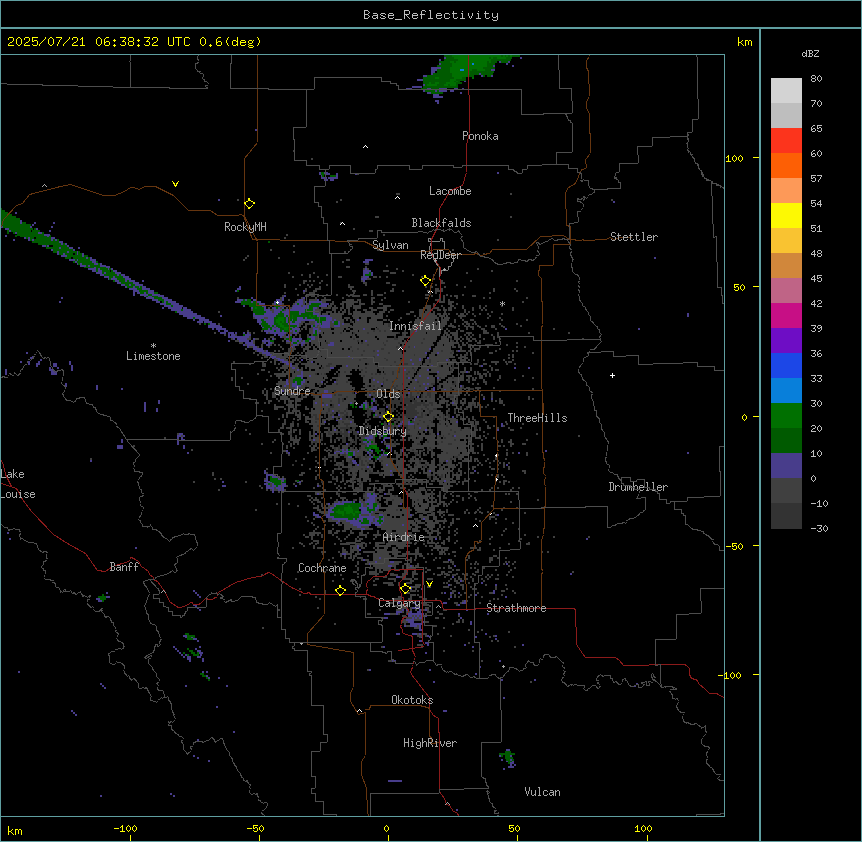Screen dimensions: 862x842
Task: Click the 100 tick on right axis
Action: pos(734,158)
